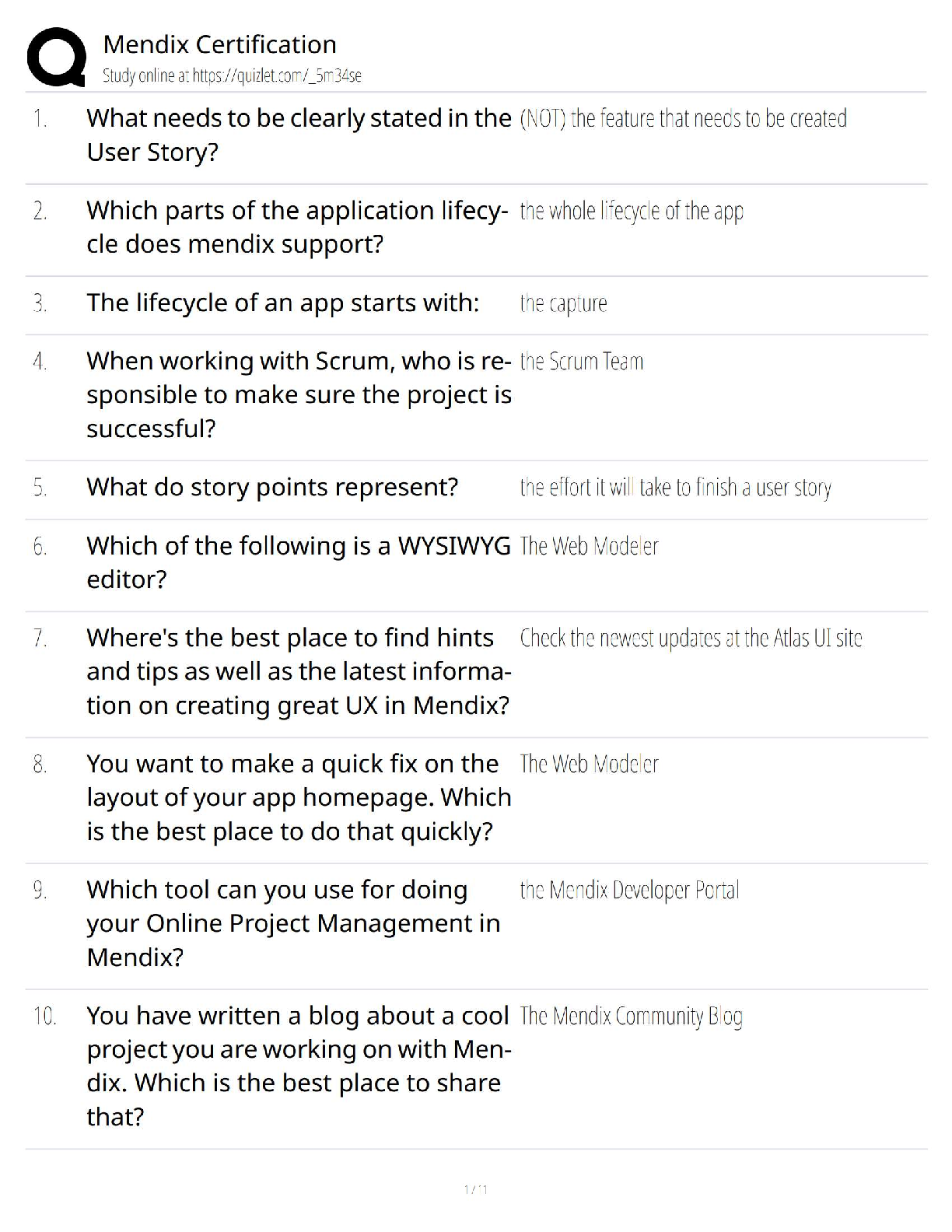Click the answer "the Mendix Developer Portal"
This screenshot has width=952, height=1232.
tap(629, 890)
